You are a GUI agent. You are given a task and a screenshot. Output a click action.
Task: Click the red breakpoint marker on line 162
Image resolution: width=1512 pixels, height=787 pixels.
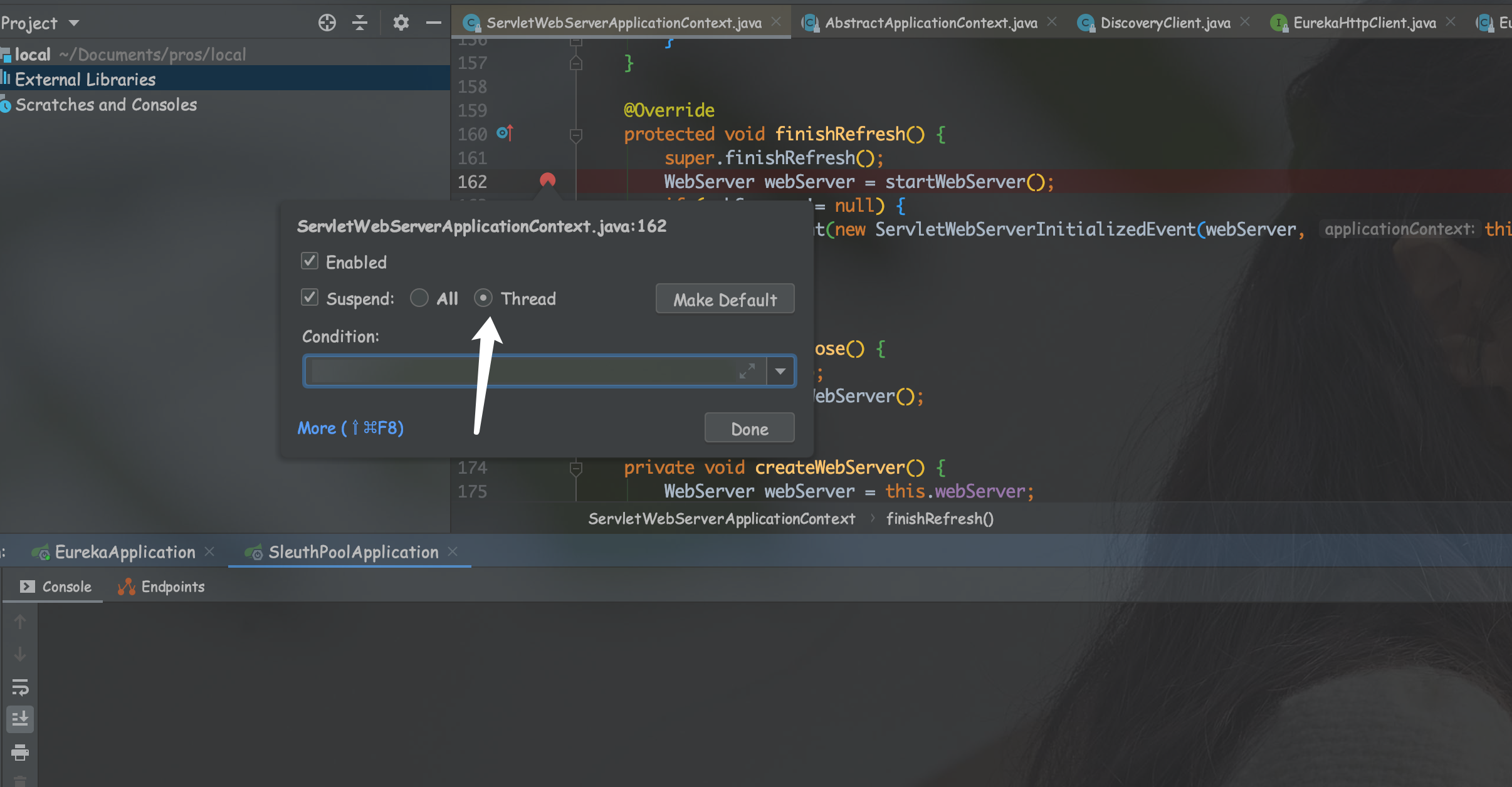[547, 181]
